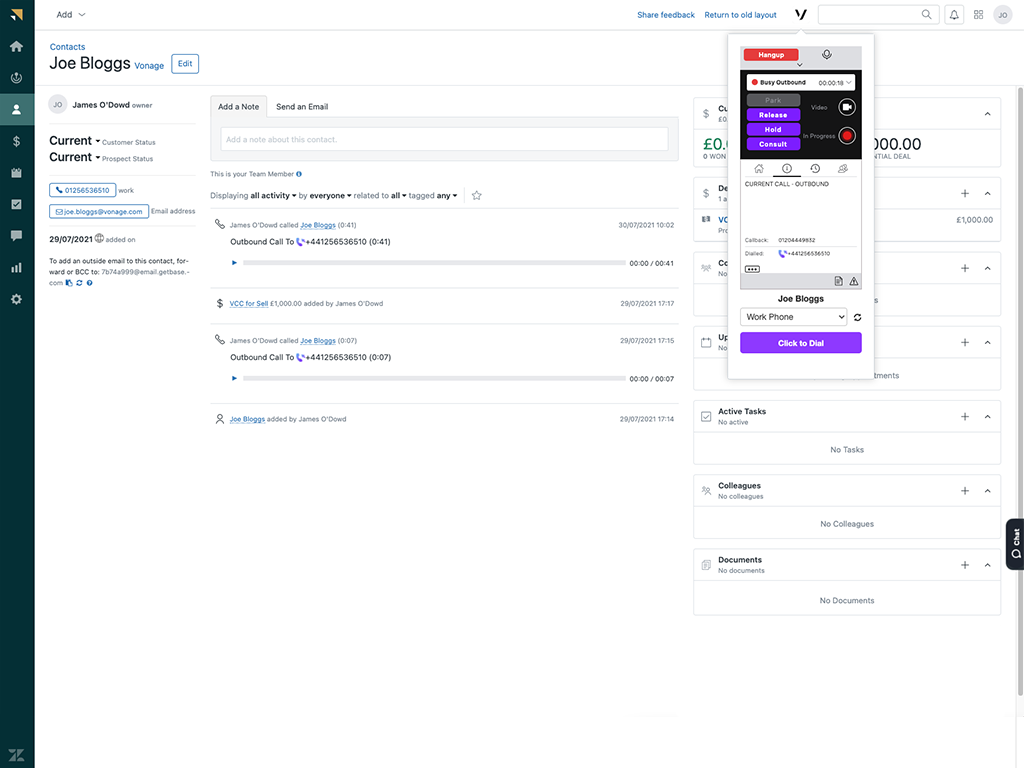Image resolution: width=1024 pixels, height=768 pixels.
Task: Open the Add menu in the top bar
Action: point(66,14)
